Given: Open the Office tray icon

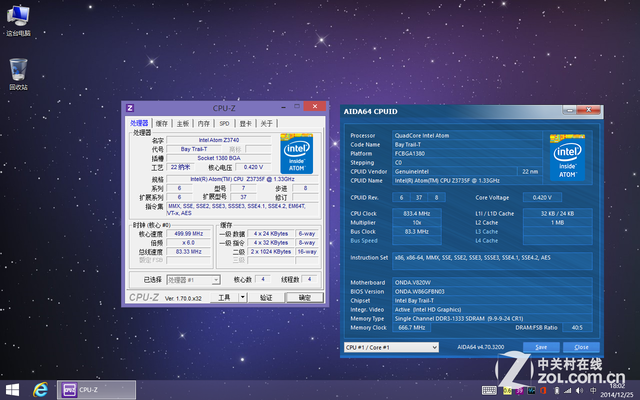Looking at the screenshot, I should tap(543, 391).
